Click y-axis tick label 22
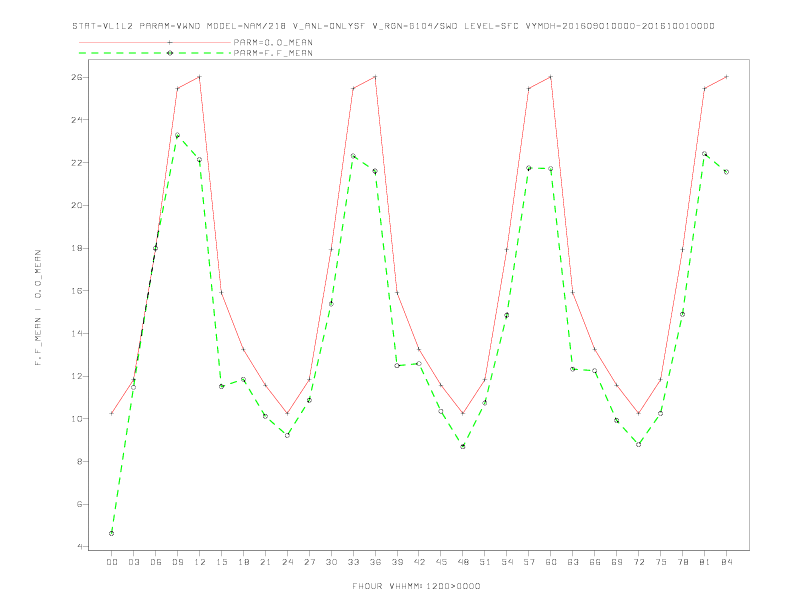The width and height of the screenshot is (792, 612). tap(77, 163)
